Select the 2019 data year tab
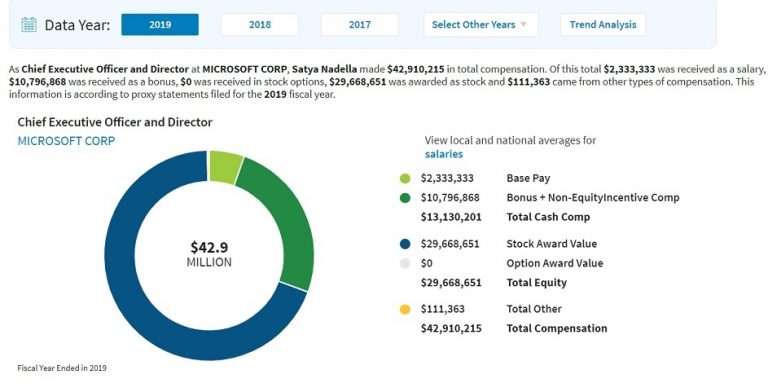The image size is (768, 392). [x=160, y=24]
